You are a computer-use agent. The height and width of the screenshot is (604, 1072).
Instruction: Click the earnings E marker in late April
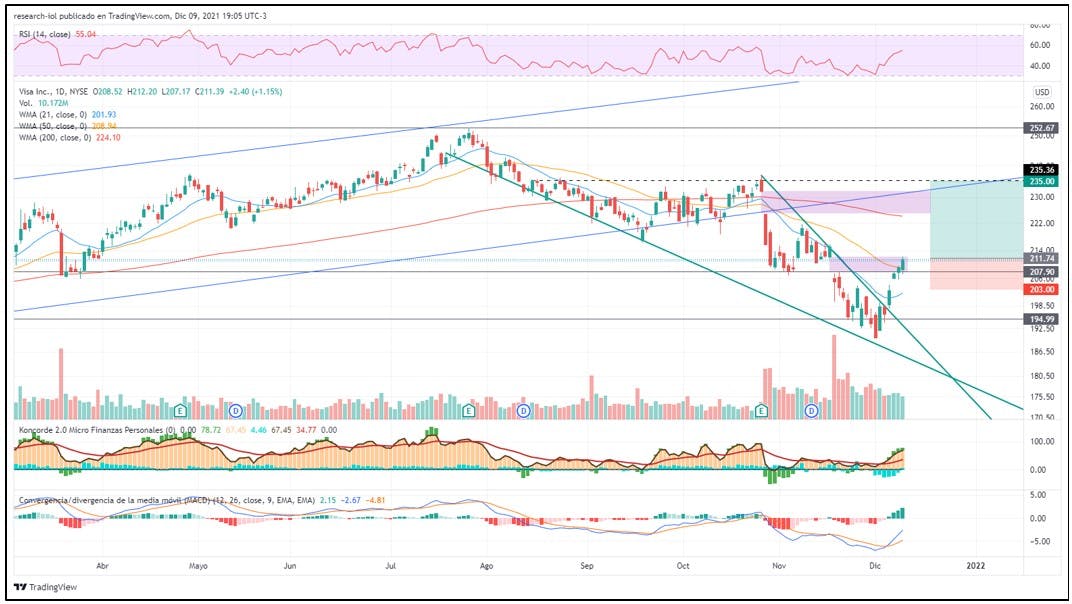(180, 411)
